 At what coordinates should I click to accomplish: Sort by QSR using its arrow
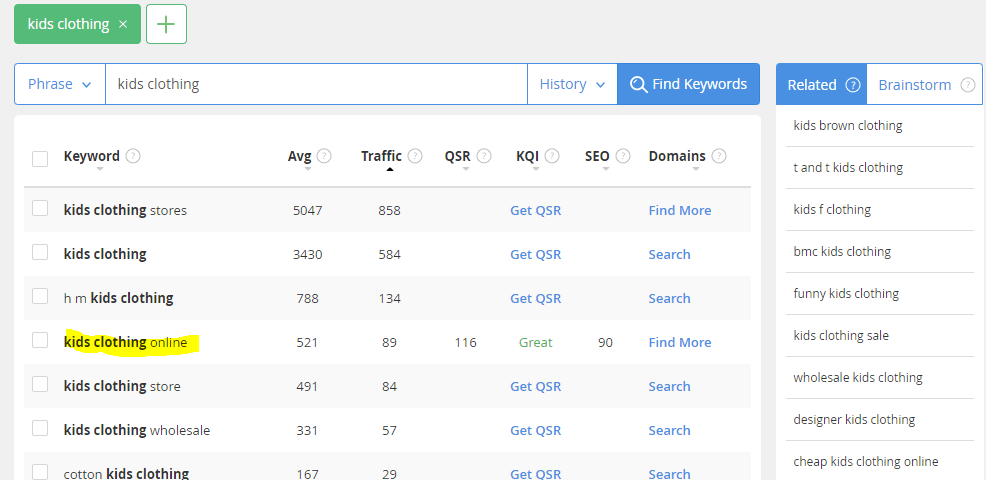pyautogui.click(x=466, y=169)
